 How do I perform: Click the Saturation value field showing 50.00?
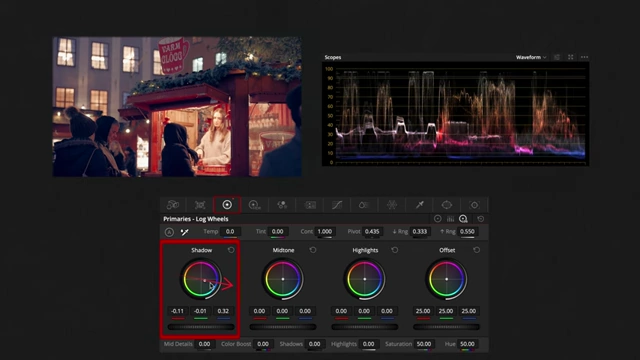424,344
